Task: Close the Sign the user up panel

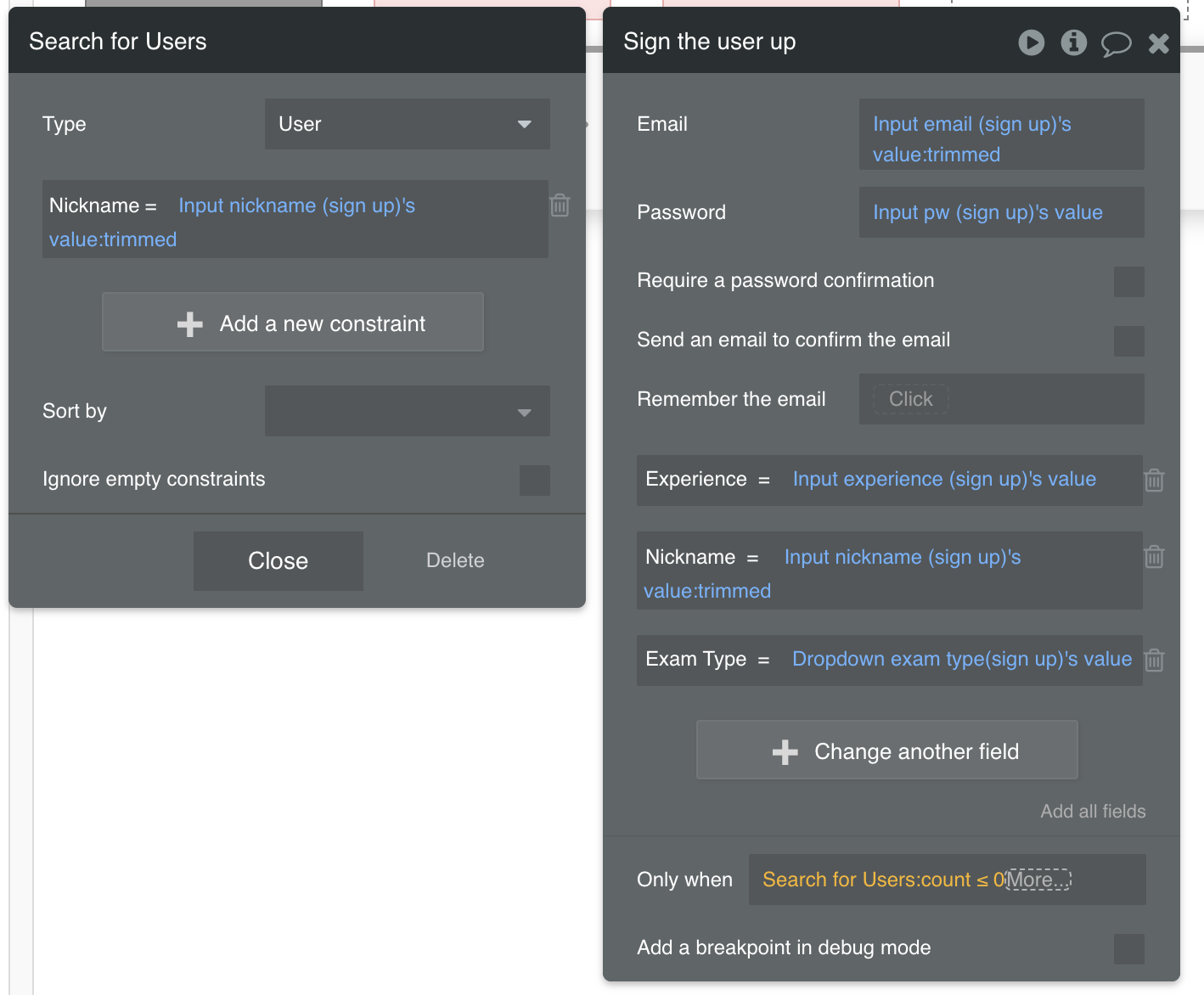Action: tap(1158, 43)
